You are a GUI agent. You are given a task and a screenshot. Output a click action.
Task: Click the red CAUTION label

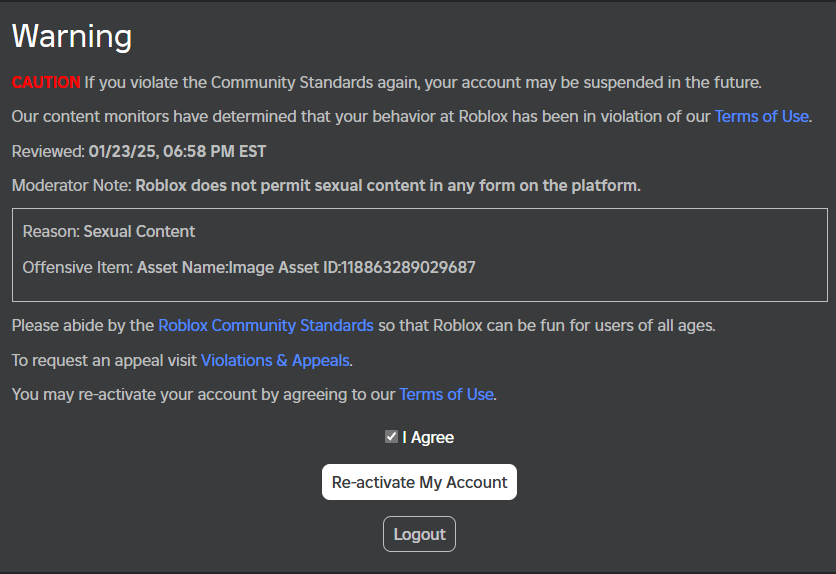point(46,83)
